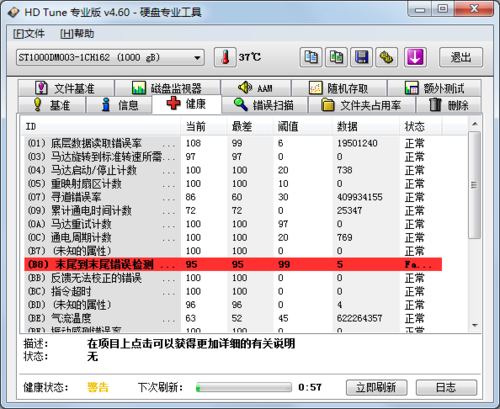The height and width of the screenshot is (409, 500).
Task: Click the Fa... status in row B8
Action: 418,265
